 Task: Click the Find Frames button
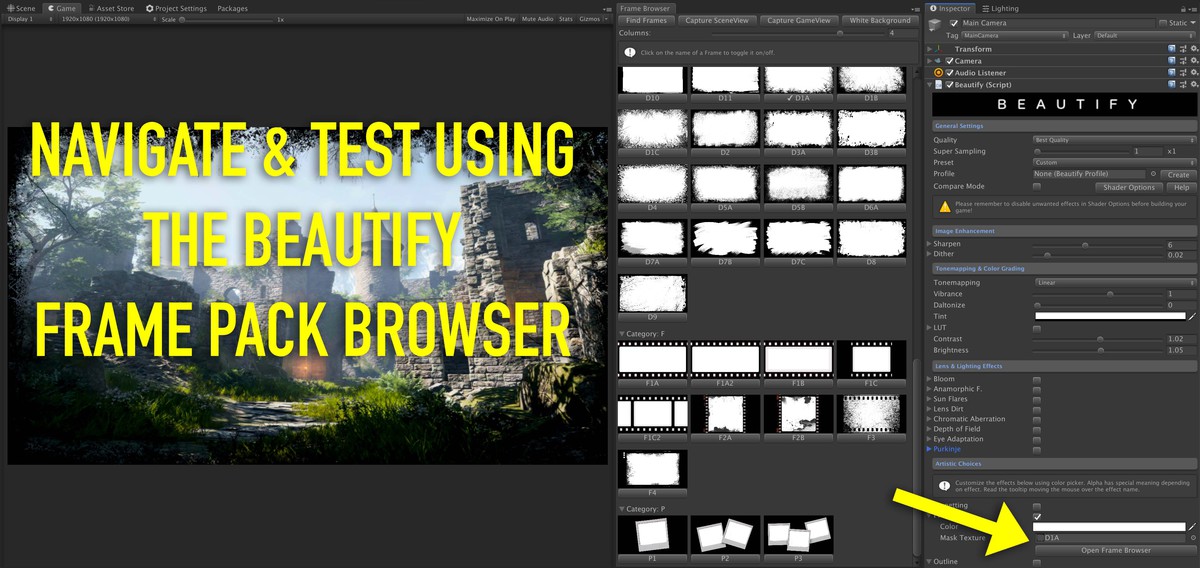coord(646,20)
